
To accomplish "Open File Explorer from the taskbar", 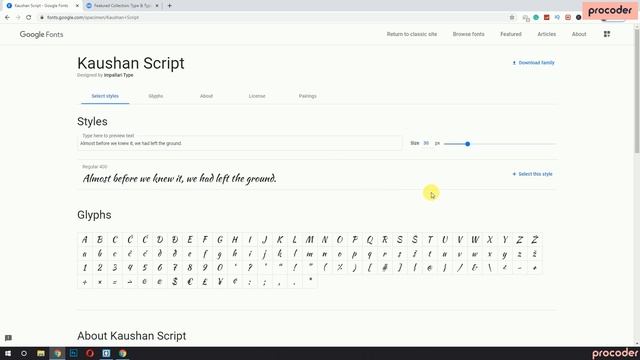I will tap(41, 353).
